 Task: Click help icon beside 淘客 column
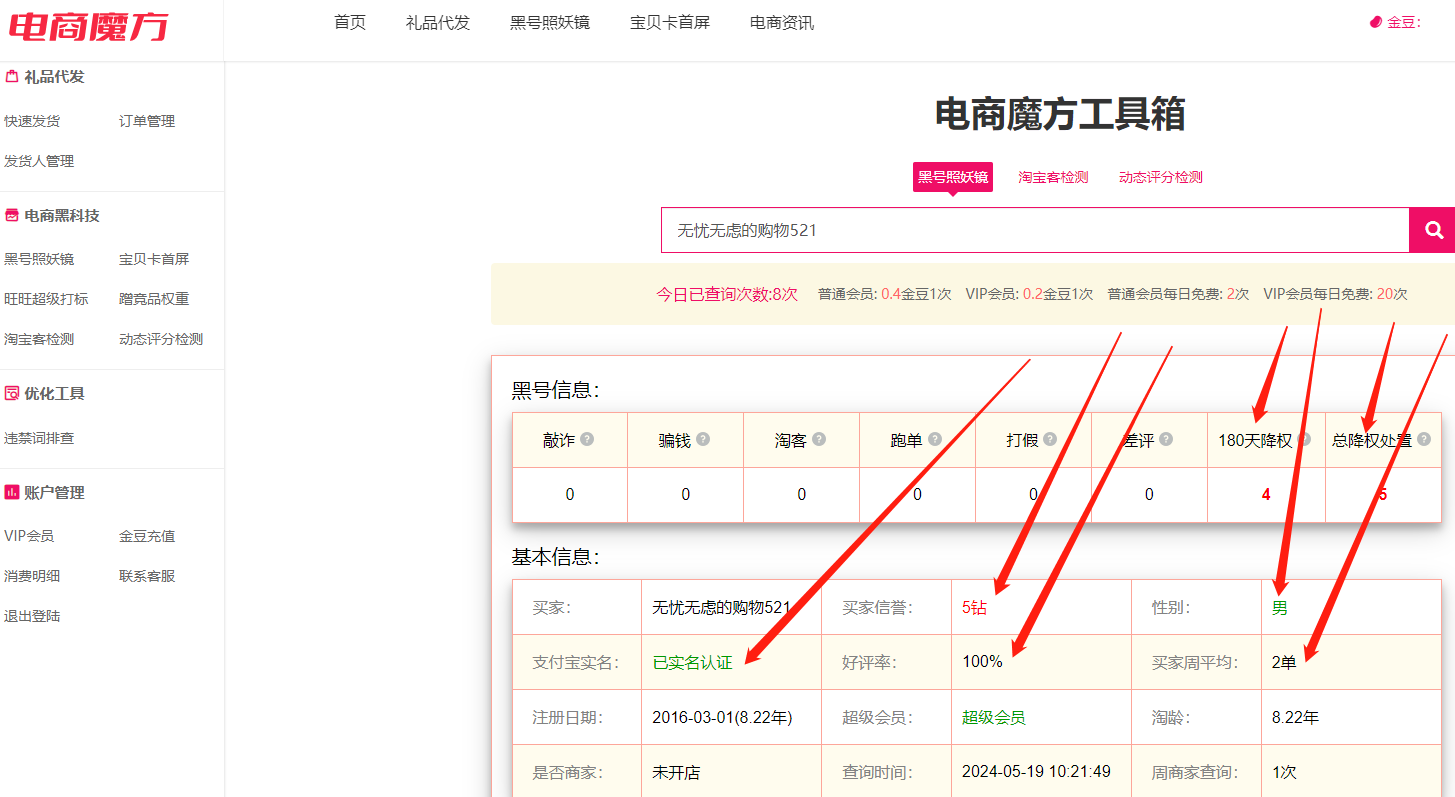pos(819,439)
